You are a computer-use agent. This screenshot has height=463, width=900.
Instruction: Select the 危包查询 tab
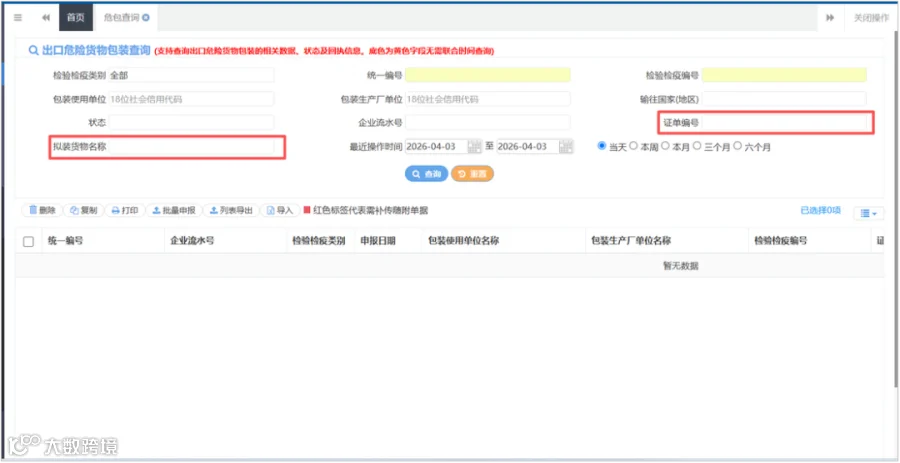pyautogui.click(x=122, y=18)
